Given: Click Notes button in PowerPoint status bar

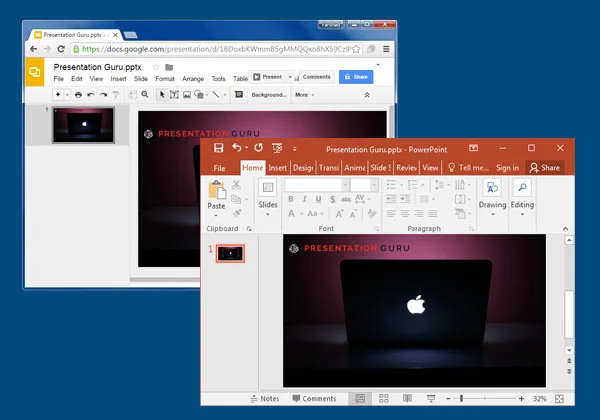Looking at the screenshot, I should click(265, 399).
